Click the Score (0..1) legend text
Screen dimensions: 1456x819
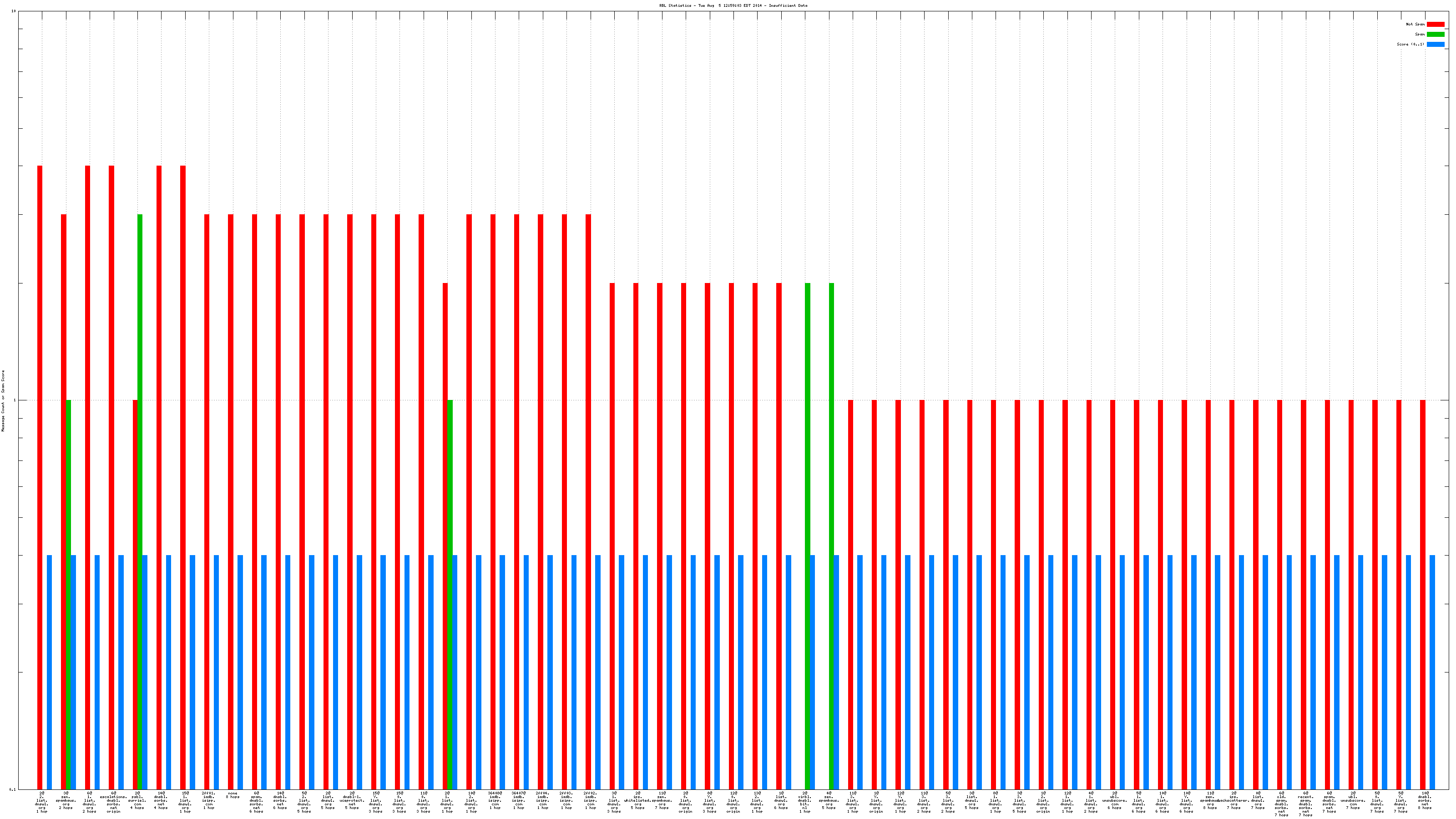(x=1410, y=44)
